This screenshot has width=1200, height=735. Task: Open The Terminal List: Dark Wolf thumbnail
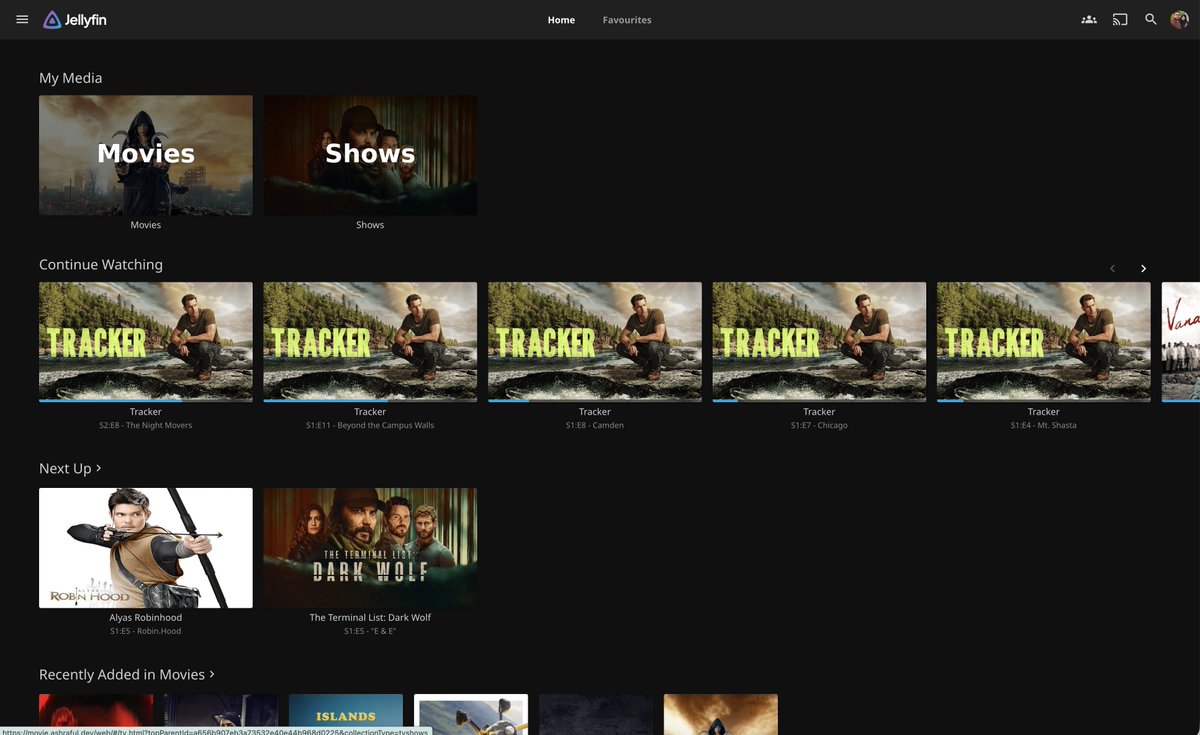pos(370,548)
